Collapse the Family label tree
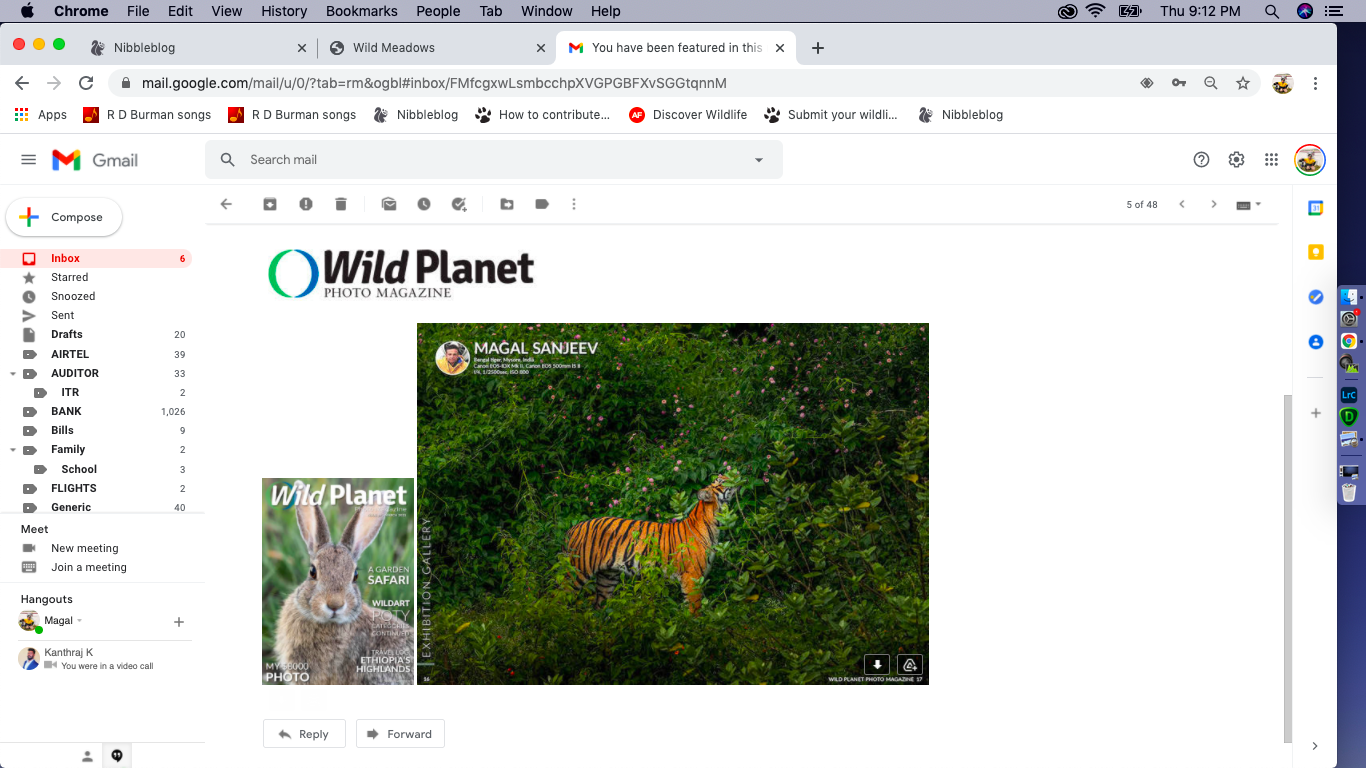Image resolution: width=1366 pixels, height=768 pixels. pos(12,450)
